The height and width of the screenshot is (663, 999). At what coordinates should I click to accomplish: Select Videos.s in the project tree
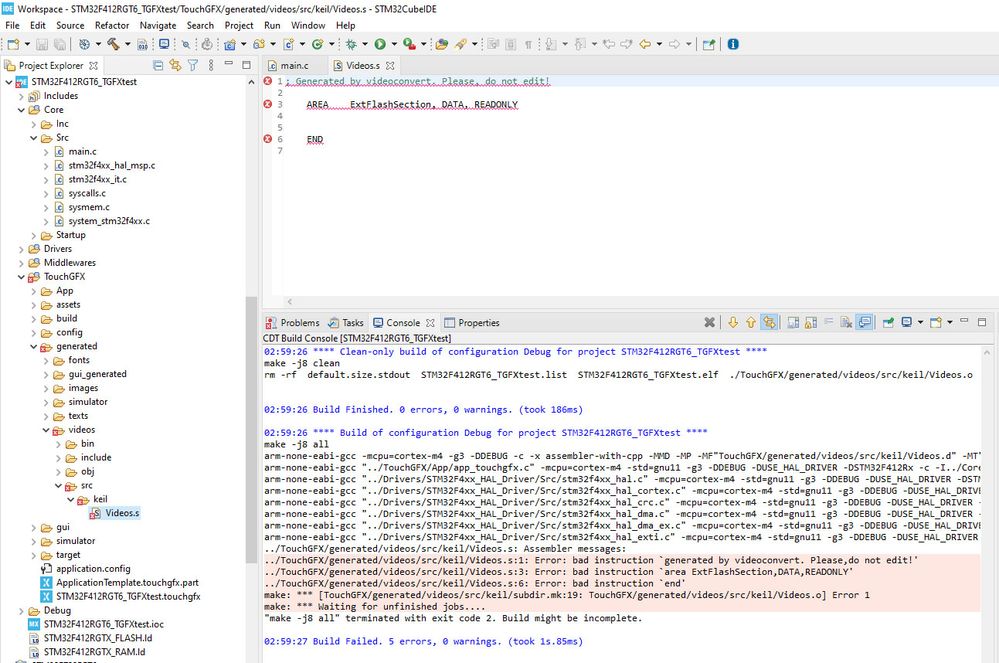(x=122, y=513)
